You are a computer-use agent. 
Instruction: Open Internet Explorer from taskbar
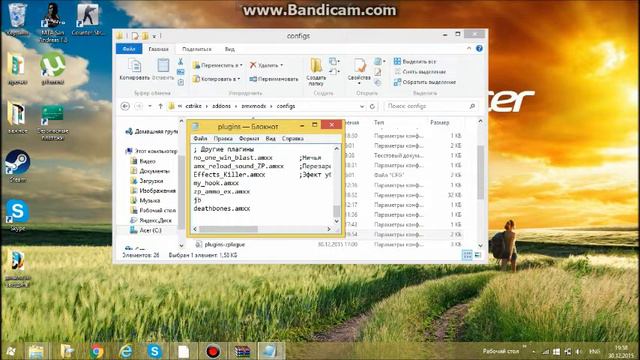click(125, 351)
